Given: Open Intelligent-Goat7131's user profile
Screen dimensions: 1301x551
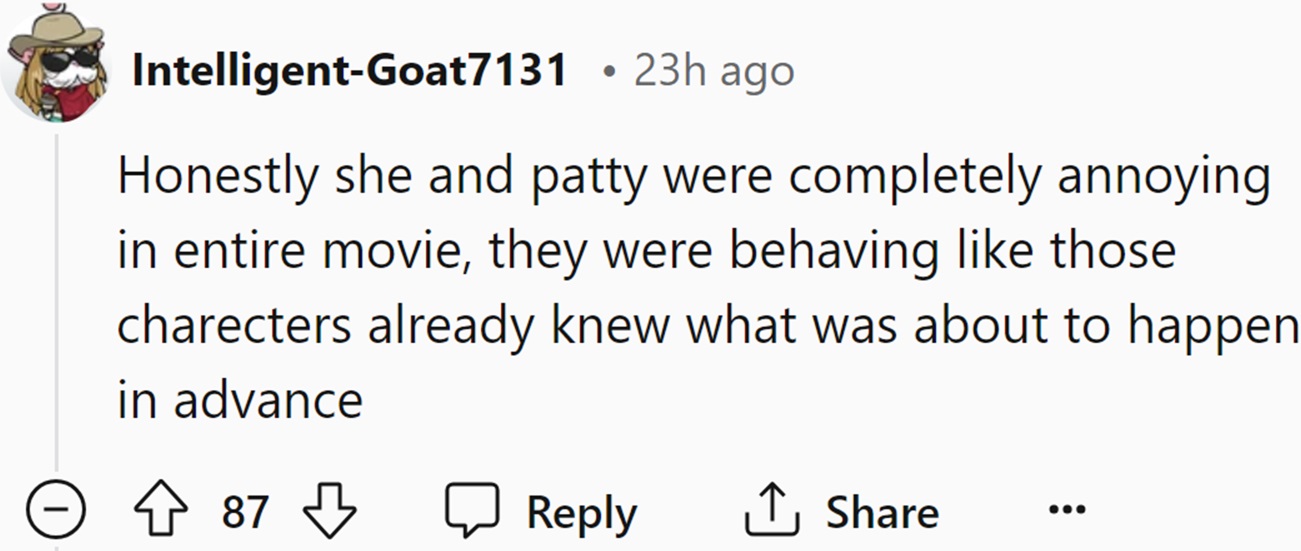Looking at the screenshot, I should (x=349, y=71).
